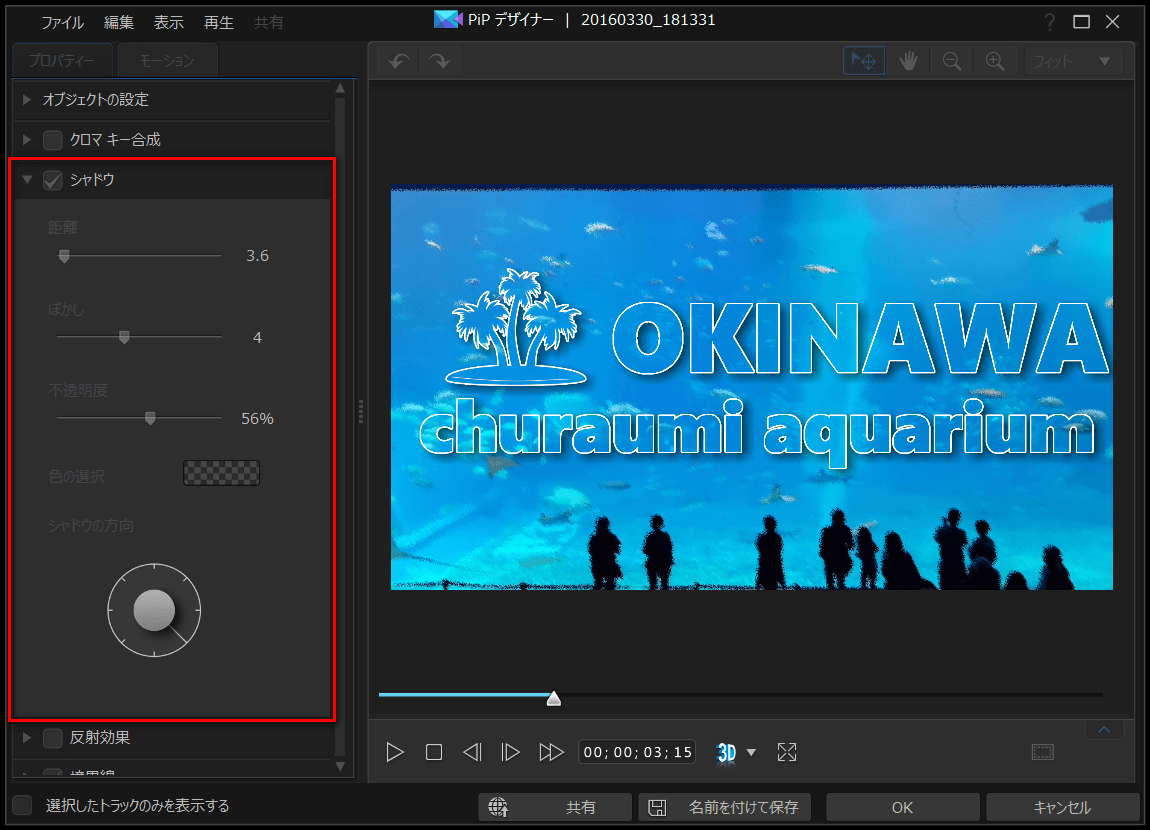
Task: Maximize the PiP Designer window
Action: click(x=1081, y=22)
